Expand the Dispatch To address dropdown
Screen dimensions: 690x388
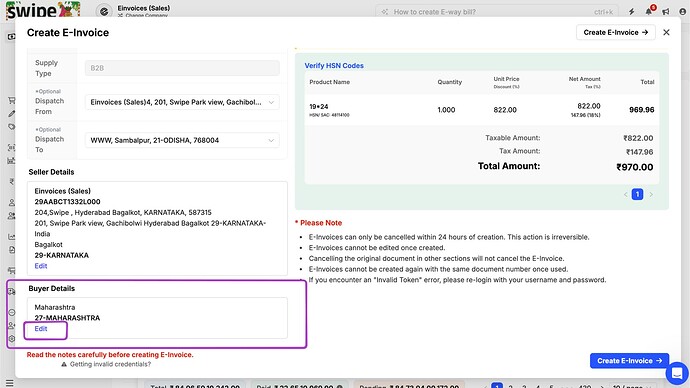point(182,140)
